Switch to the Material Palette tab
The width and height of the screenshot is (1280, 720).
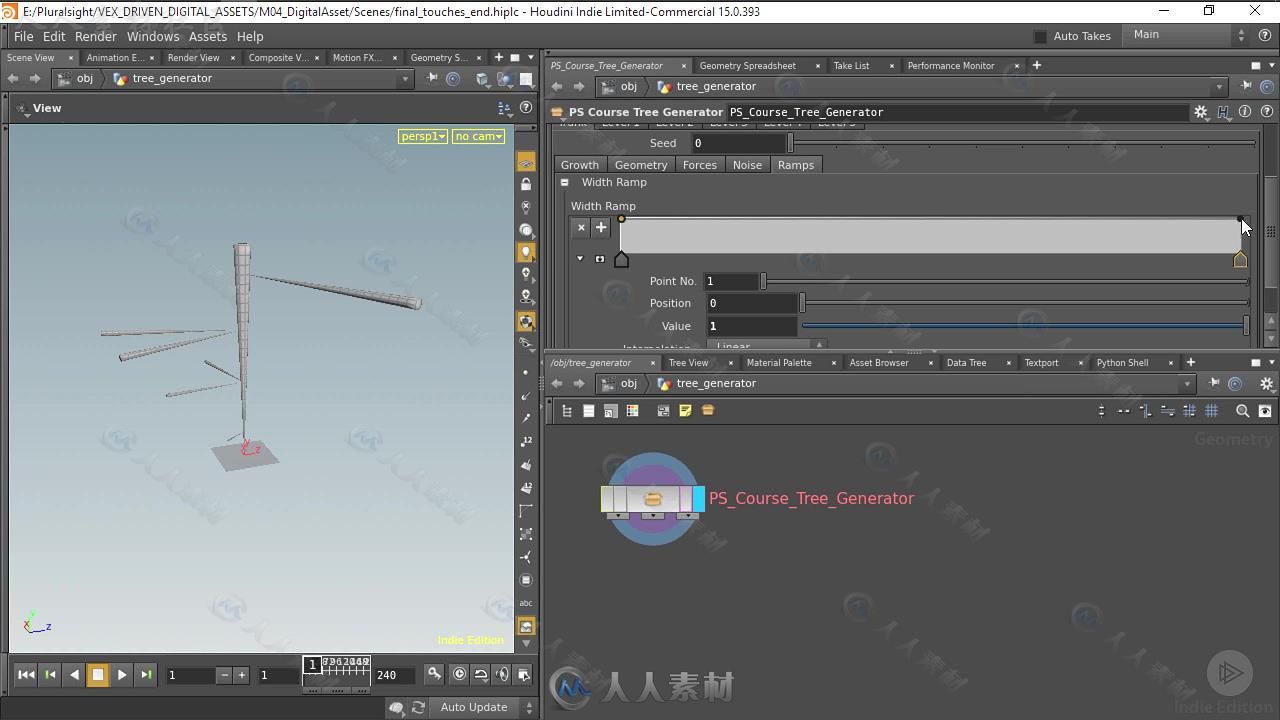coord(779,362)
